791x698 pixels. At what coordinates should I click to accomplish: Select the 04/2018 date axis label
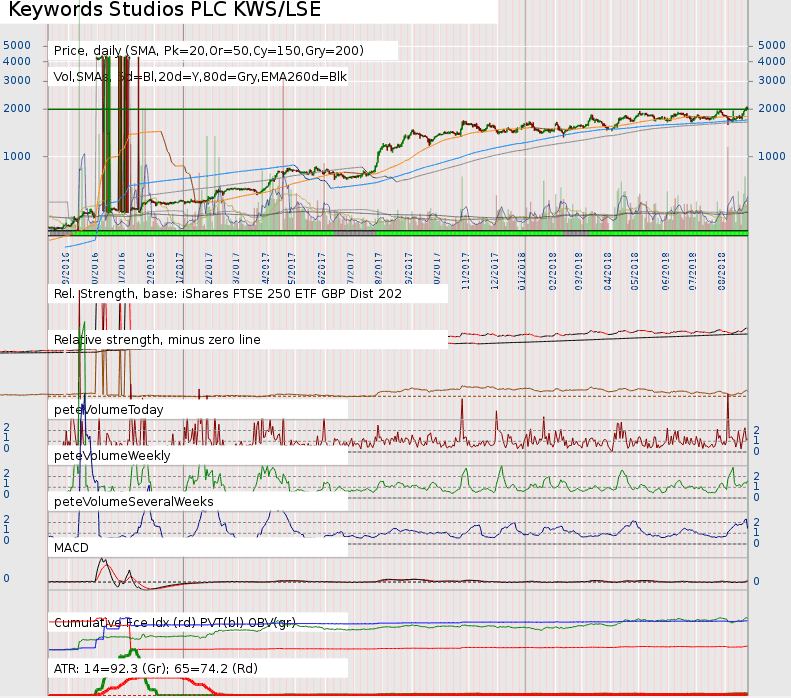pos(608,271)
